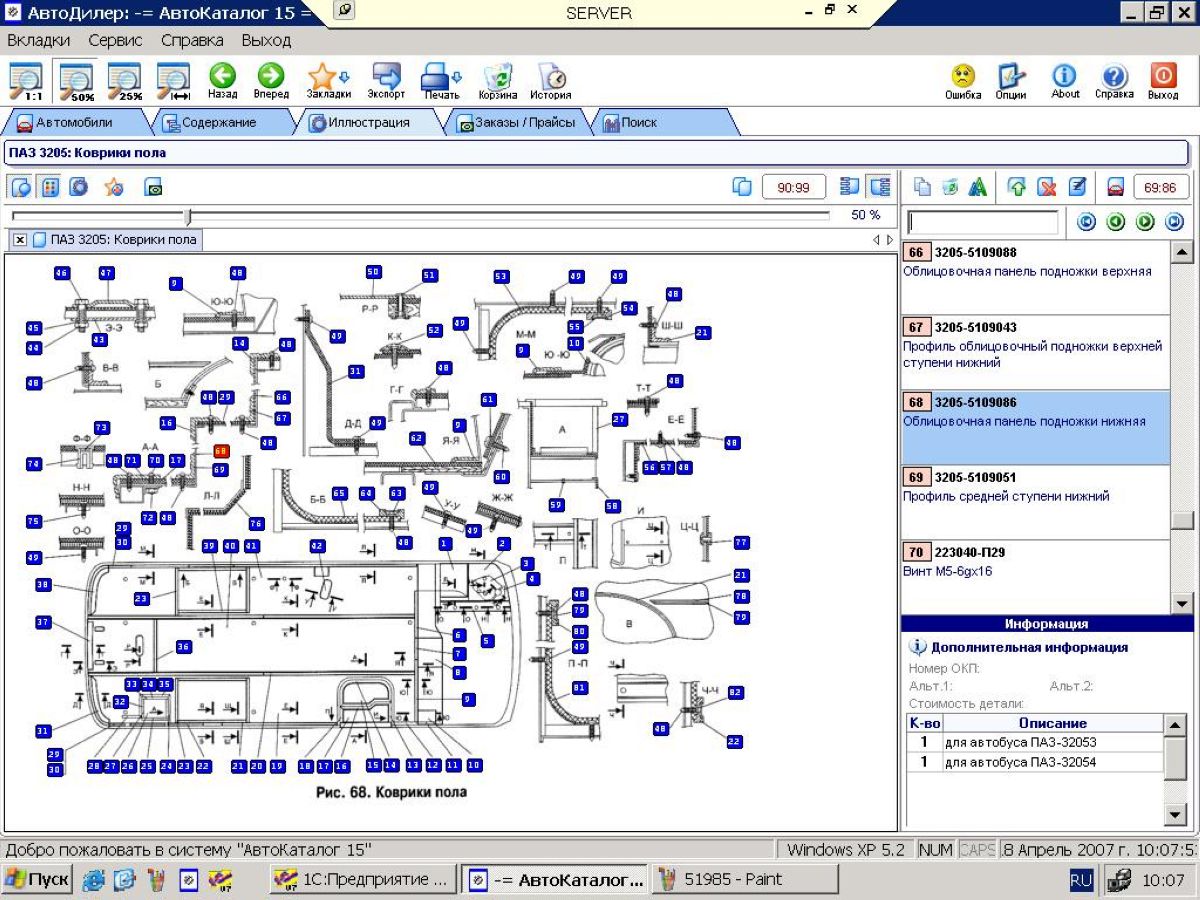Click the 25% zoom icon

[125, 80]
